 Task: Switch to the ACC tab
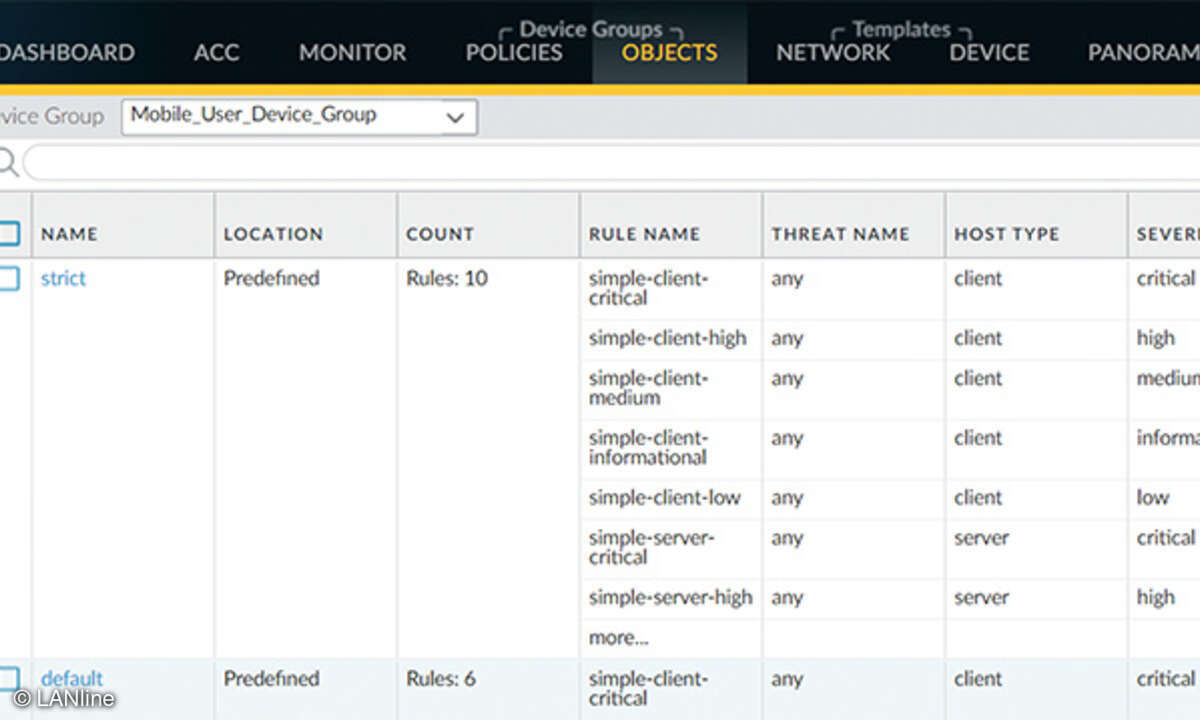click(217, 52)
